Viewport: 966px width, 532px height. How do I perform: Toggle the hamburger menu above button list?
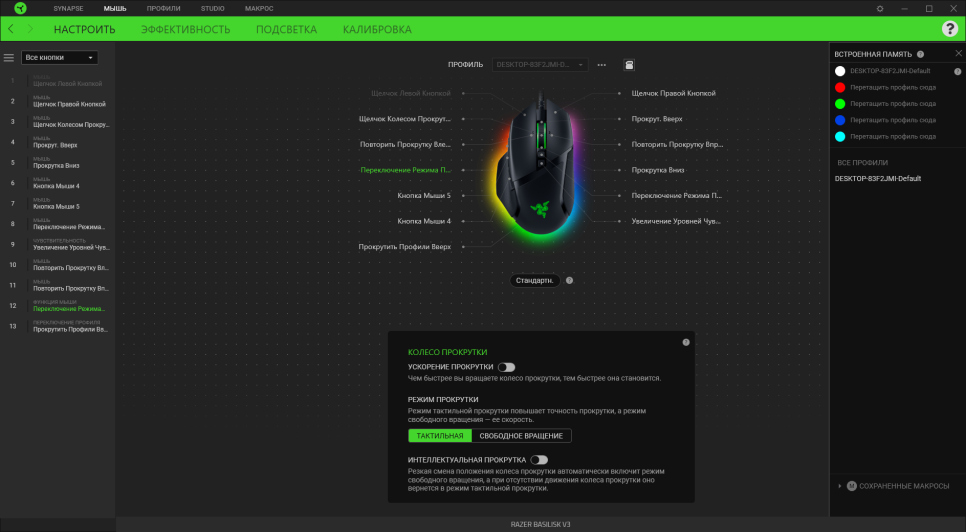click(x=9, y=57)
